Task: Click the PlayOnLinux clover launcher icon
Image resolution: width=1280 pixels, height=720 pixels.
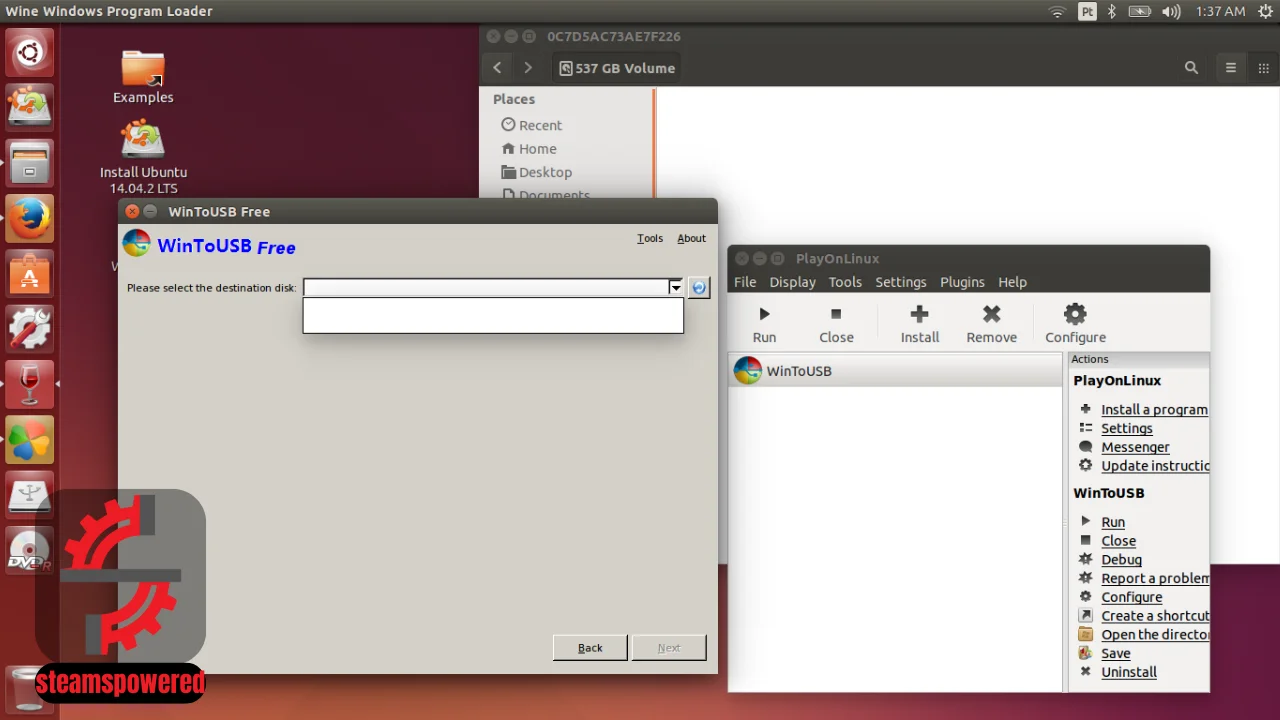Action: (29, 438)
